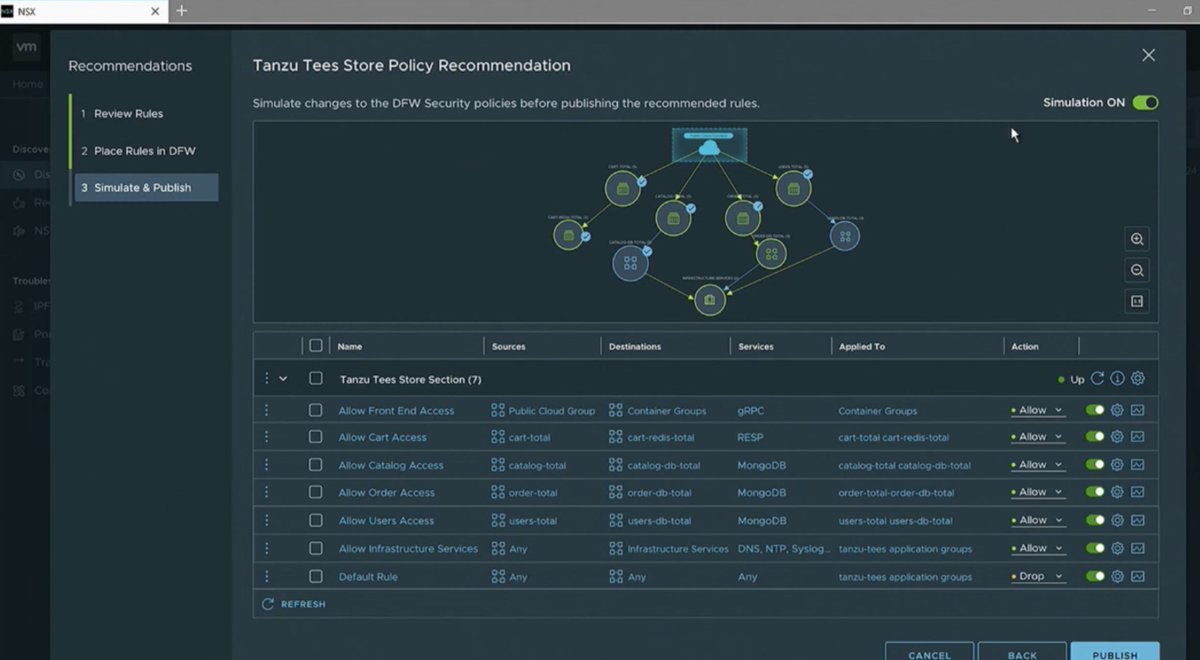Open the Allow Infrastructure Services rule name

pyautogui.click(x=408, y=548)
